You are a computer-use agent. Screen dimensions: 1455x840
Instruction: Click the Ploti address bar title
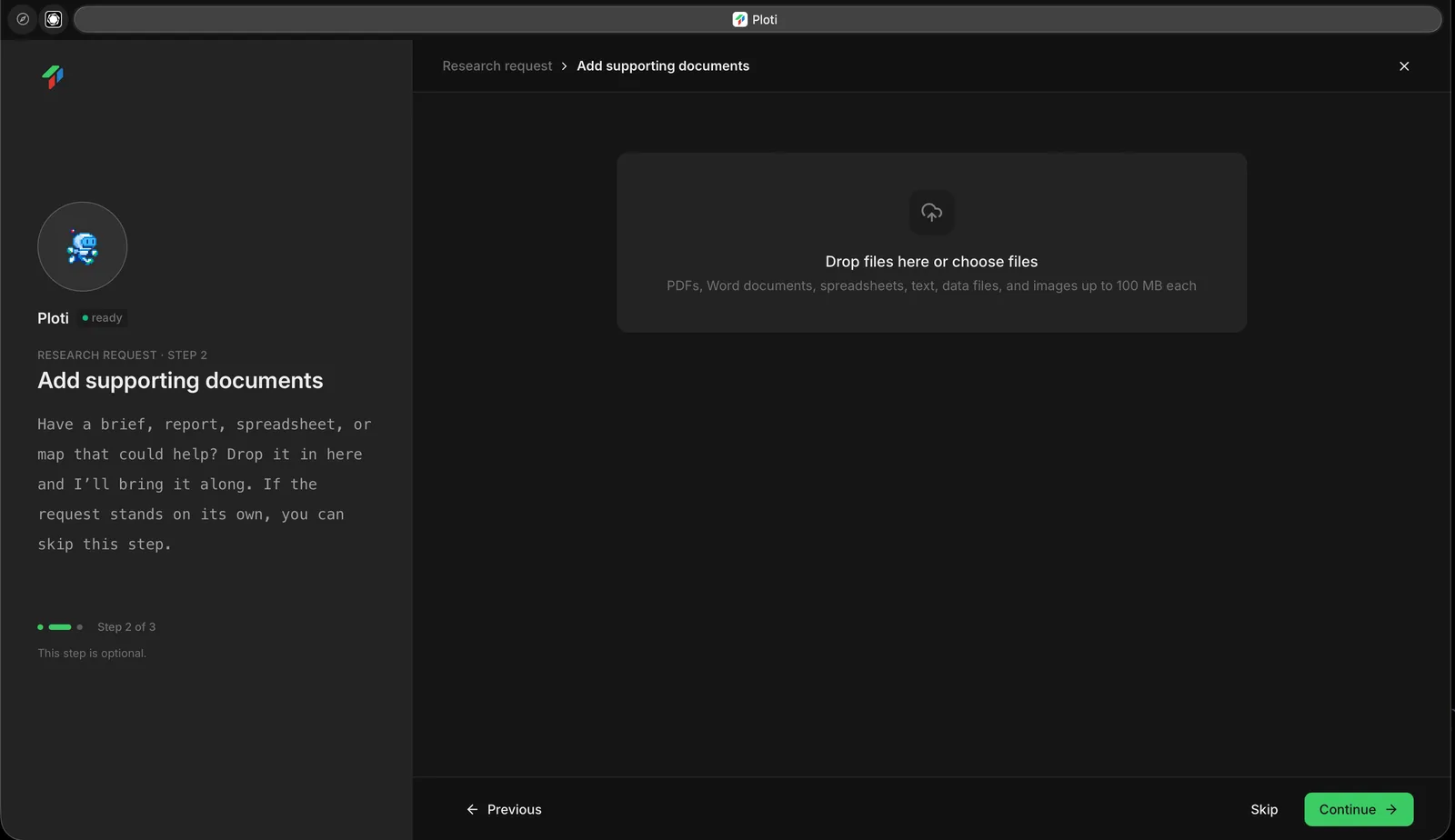[x=755, y=19]
